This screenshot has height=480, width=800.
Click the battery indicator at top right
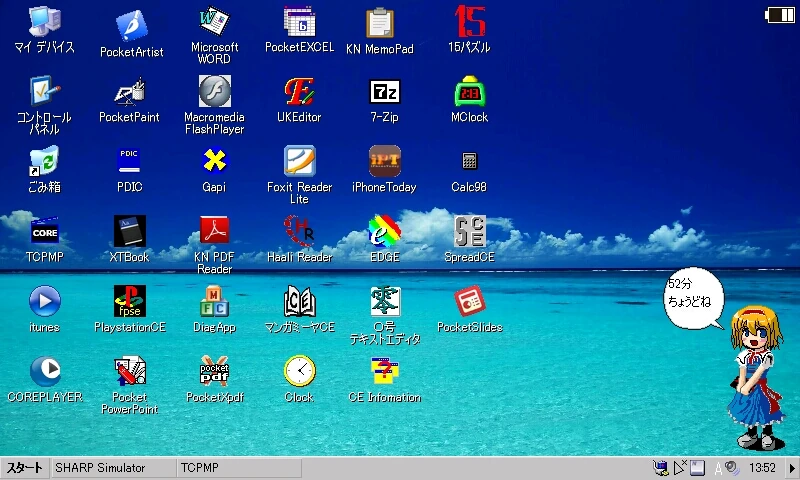pyautogui.click(x=780, y=15)
